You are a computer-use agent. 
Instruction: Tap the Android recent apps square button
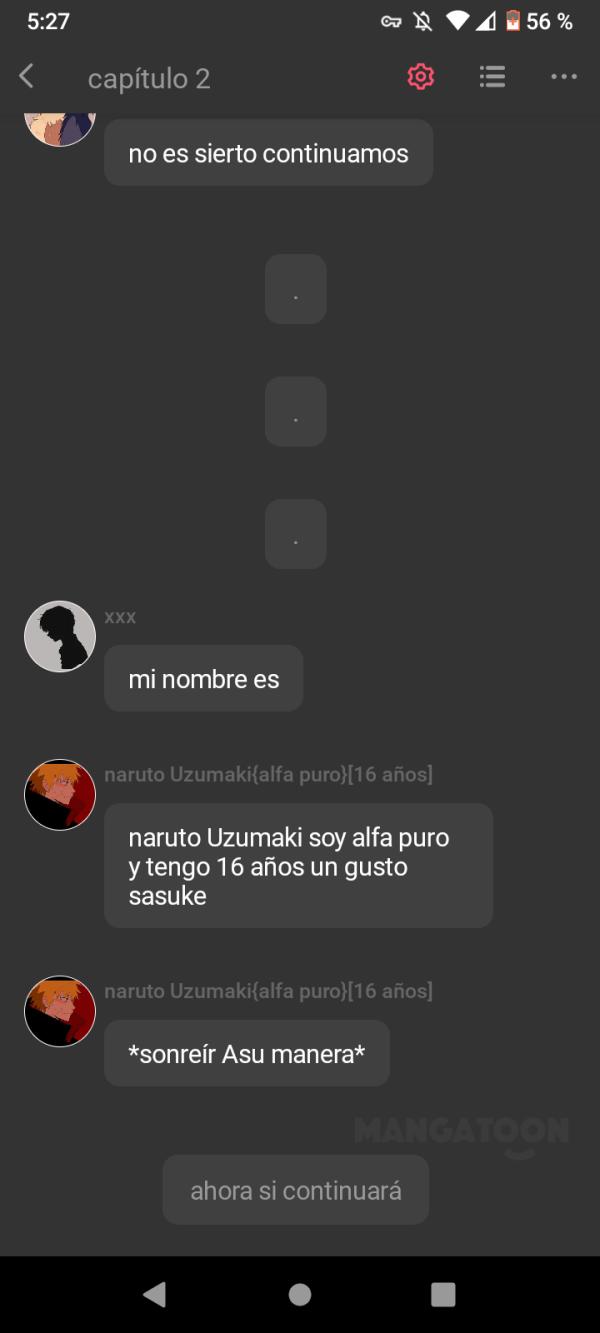coord(443,1295)
